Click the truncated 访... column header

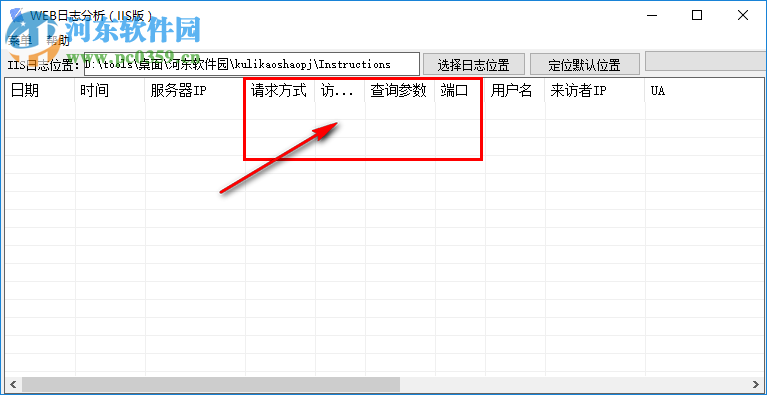[340, 90]
